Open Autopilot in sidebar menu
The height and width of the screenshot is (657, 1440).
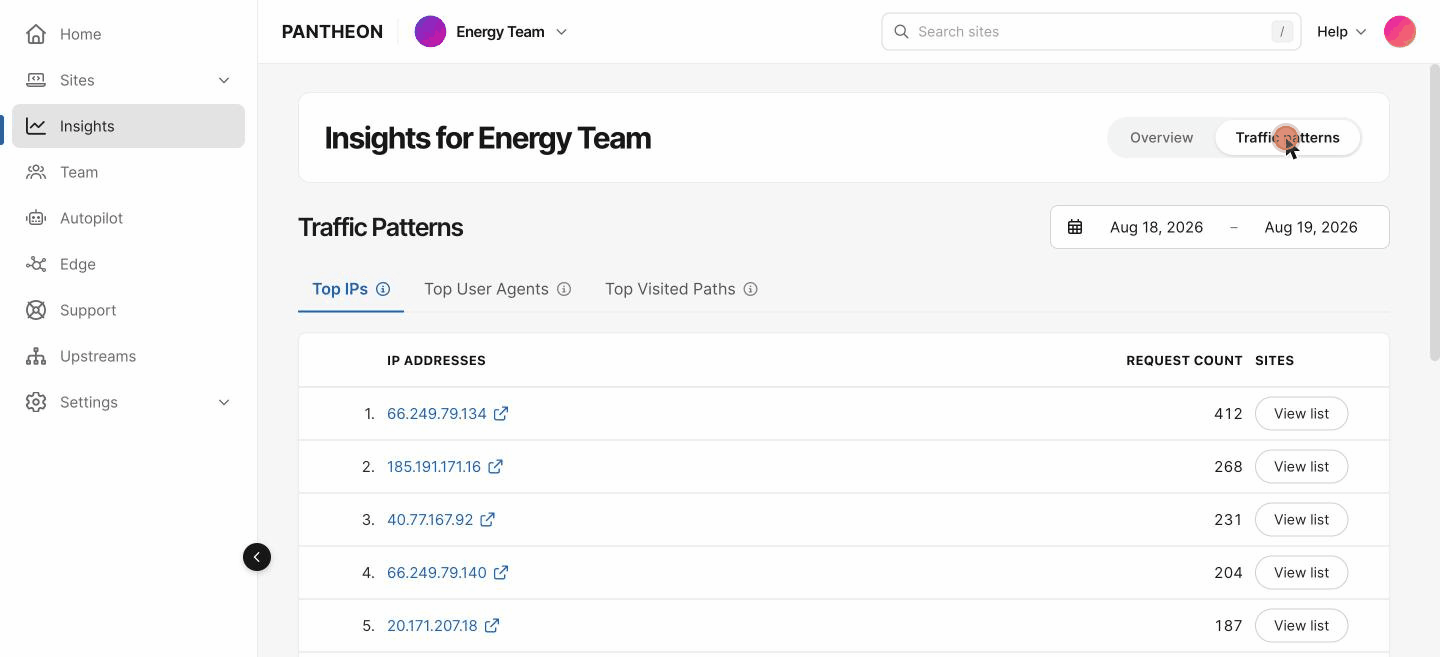(128, 218)
